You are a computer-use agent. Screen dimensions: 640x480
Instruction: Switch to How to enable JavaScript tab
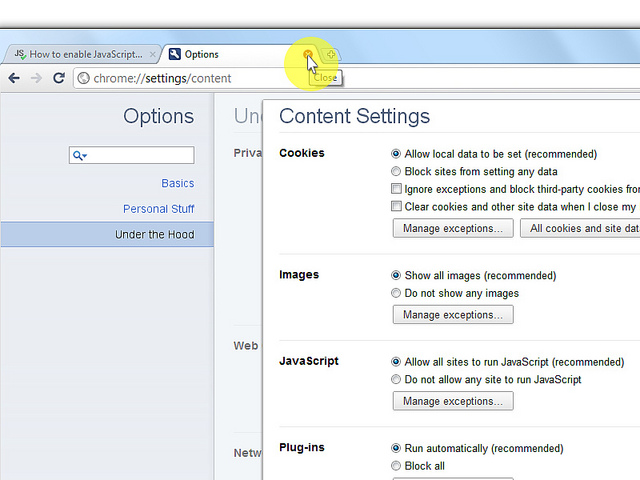(x=84, y=54)
